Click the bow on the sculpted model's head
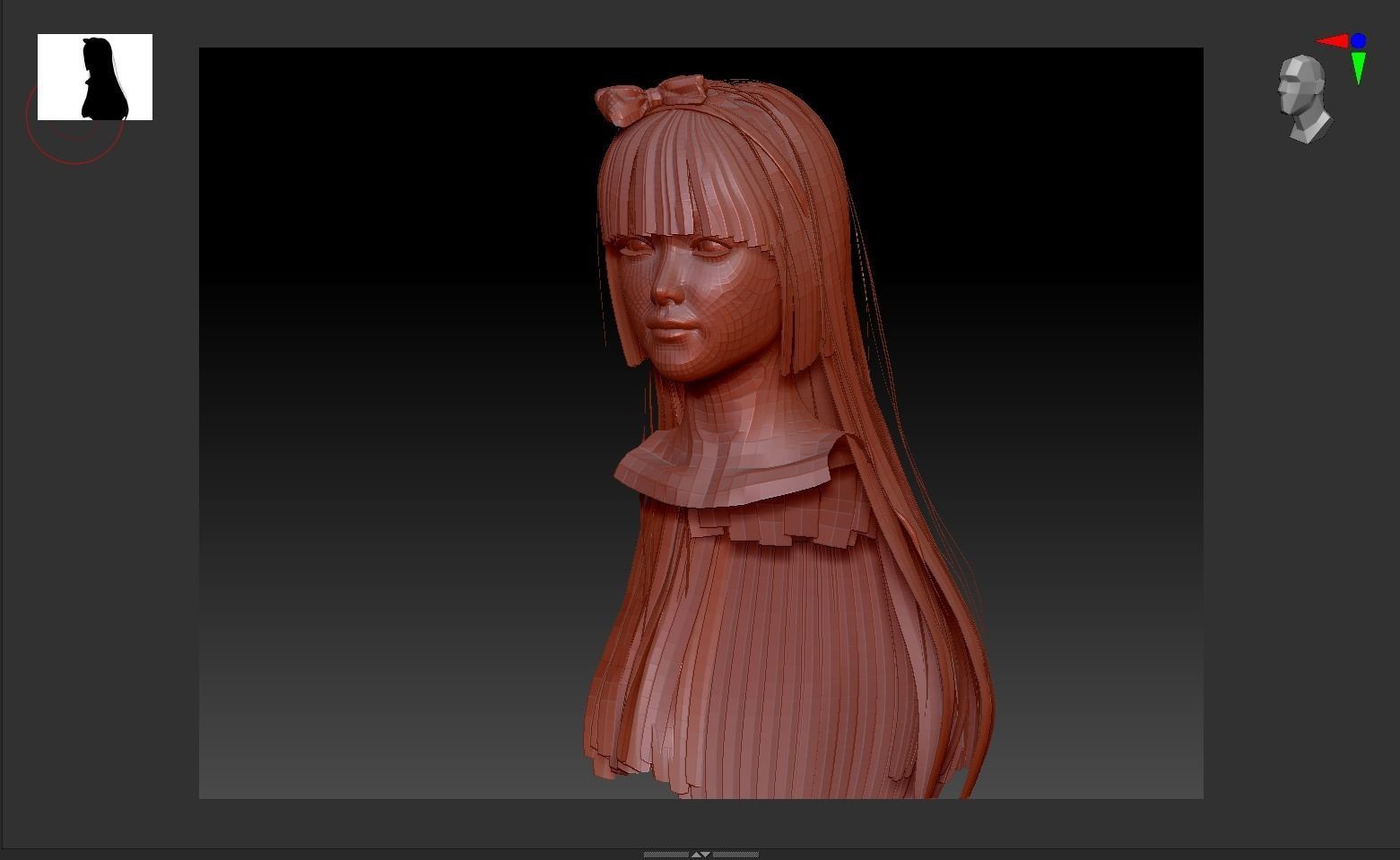 (x=651, y=98)
